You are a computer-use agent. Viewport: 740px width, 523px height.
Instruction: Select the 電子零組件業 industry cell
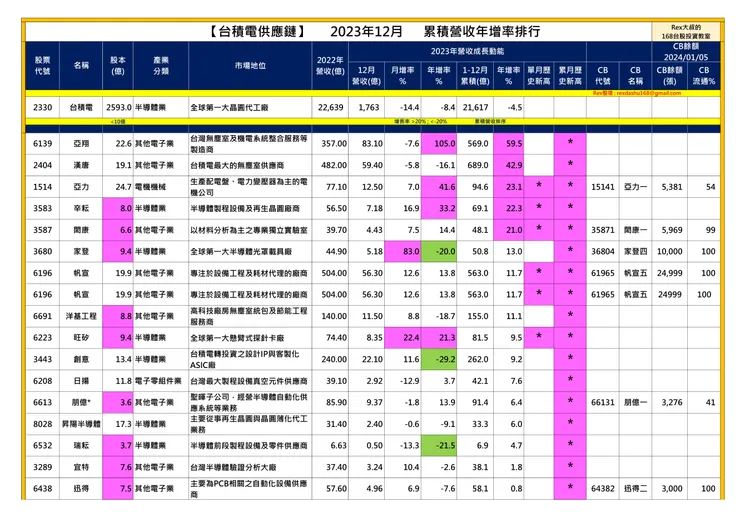(x=161, y=381)
